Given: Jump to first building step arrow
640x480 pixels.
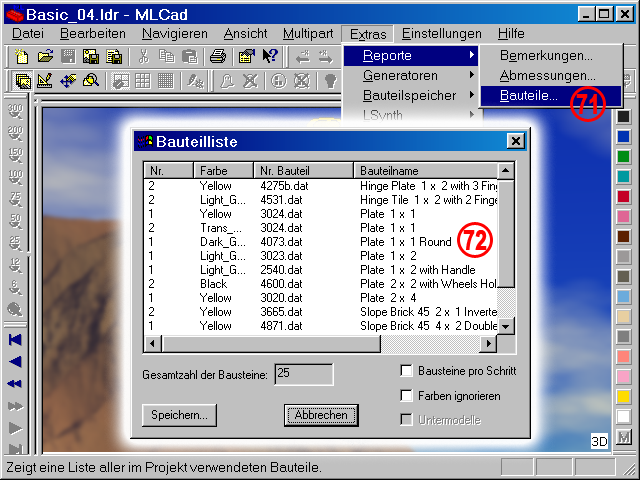Looking at the screenshot, I should (15, 340).
